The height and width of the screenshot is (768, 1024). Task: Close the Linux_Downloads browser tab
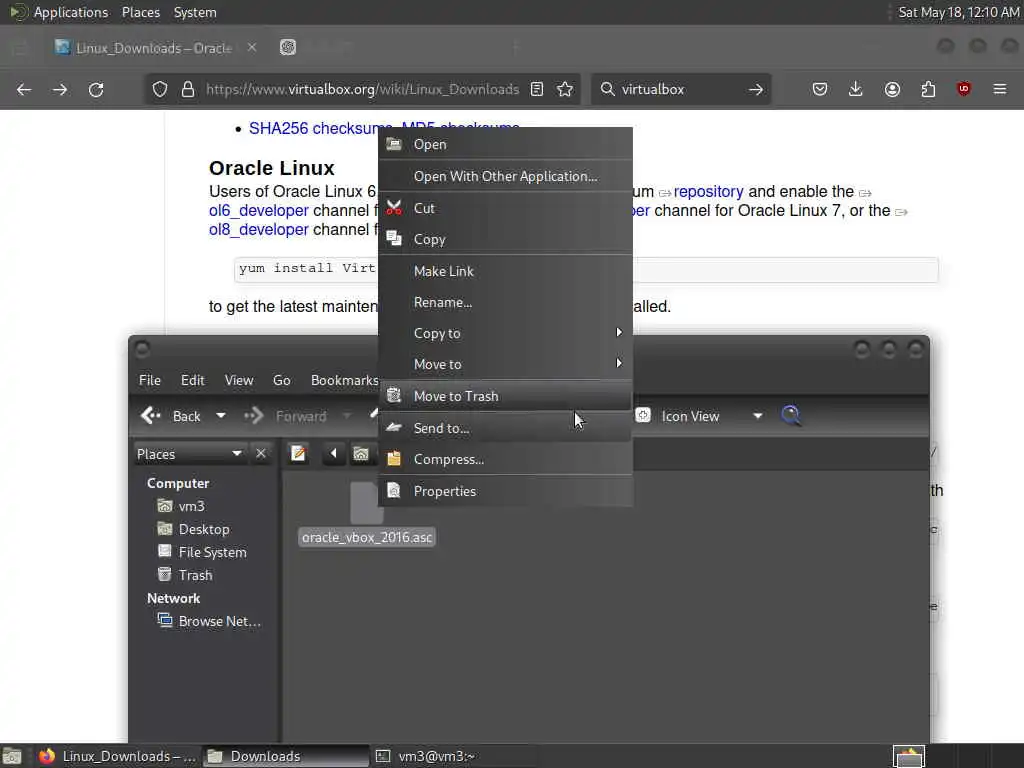[252, 48]
